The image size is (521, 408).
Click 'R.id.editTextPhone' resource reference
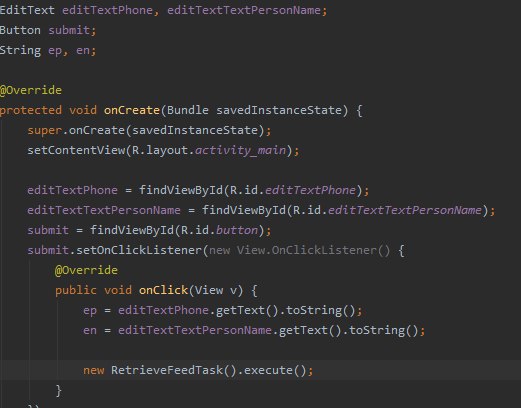(293, 190)
